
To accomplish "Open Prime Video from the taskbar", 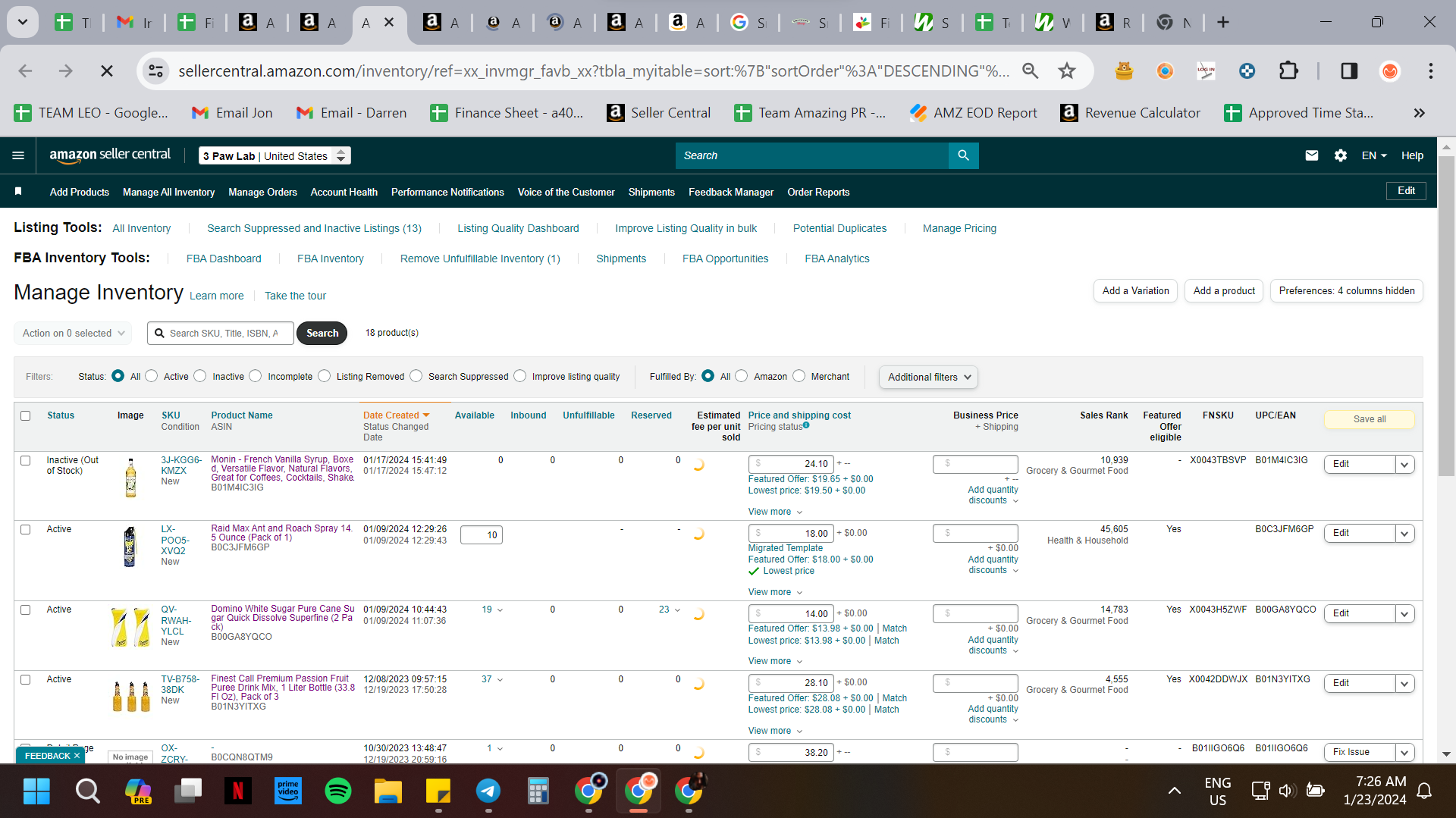I will tap(287, 791).
